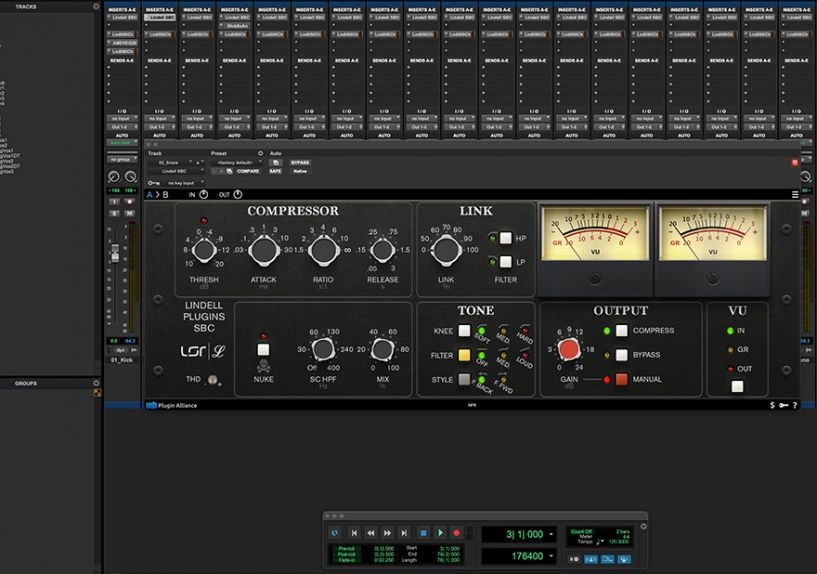This screenshot has height=574, width=817.
Task: Click the Plugin Alliance key icon
Action: pos(783,405)
